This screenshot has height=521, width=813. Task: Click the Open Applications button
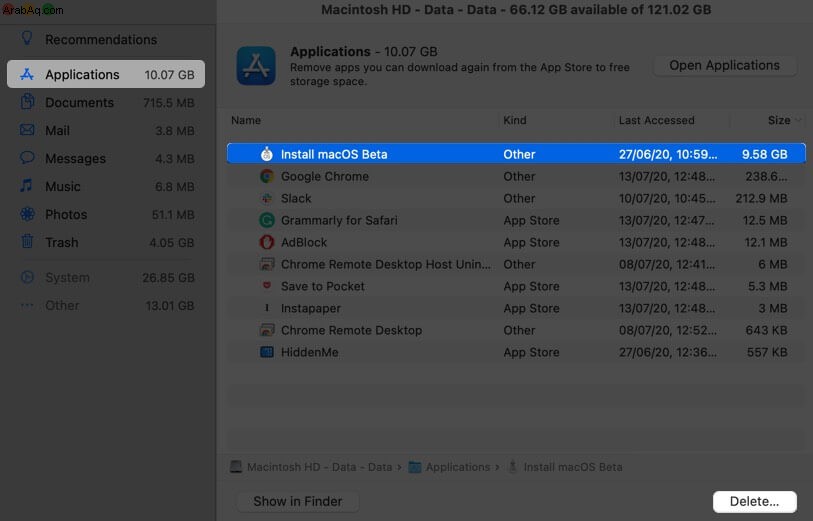point(724,65)
